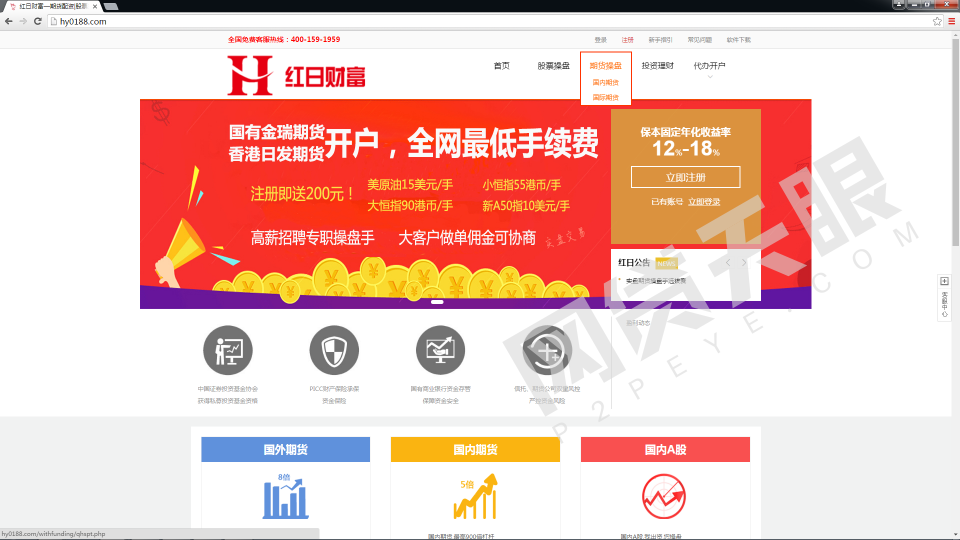The height and width of the screenshot is (540, 960).
Task: Click the bookmark star icon
Action: point(937,21)
